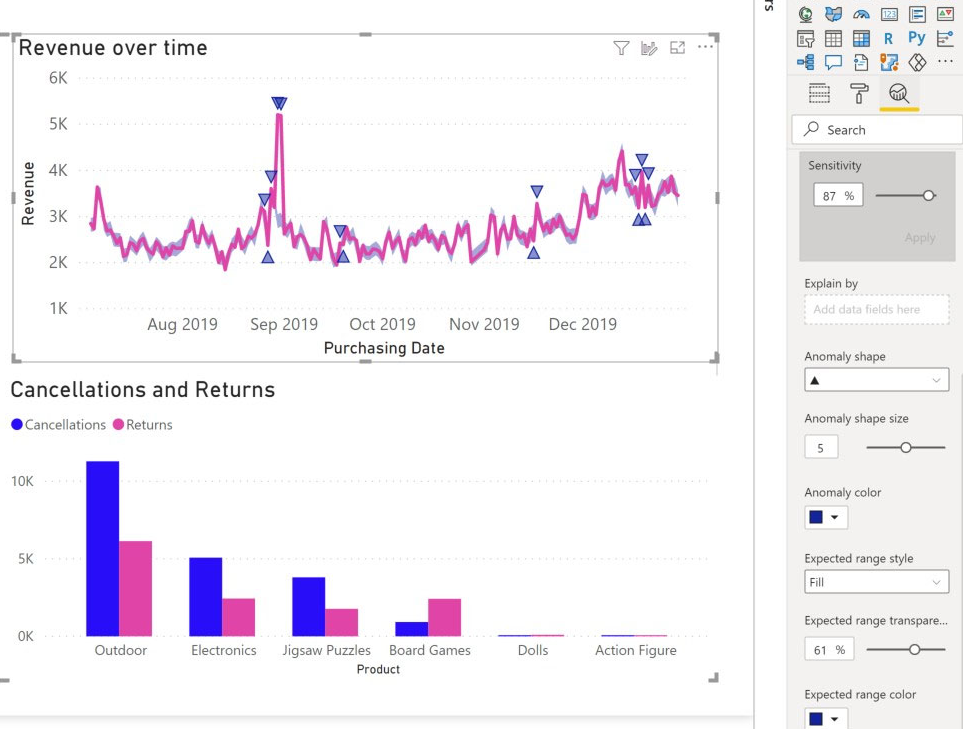The width and height of the screenshot is (963, 729).
Task: Choose the Matrix visualization icon
Action: coord(861,39)
